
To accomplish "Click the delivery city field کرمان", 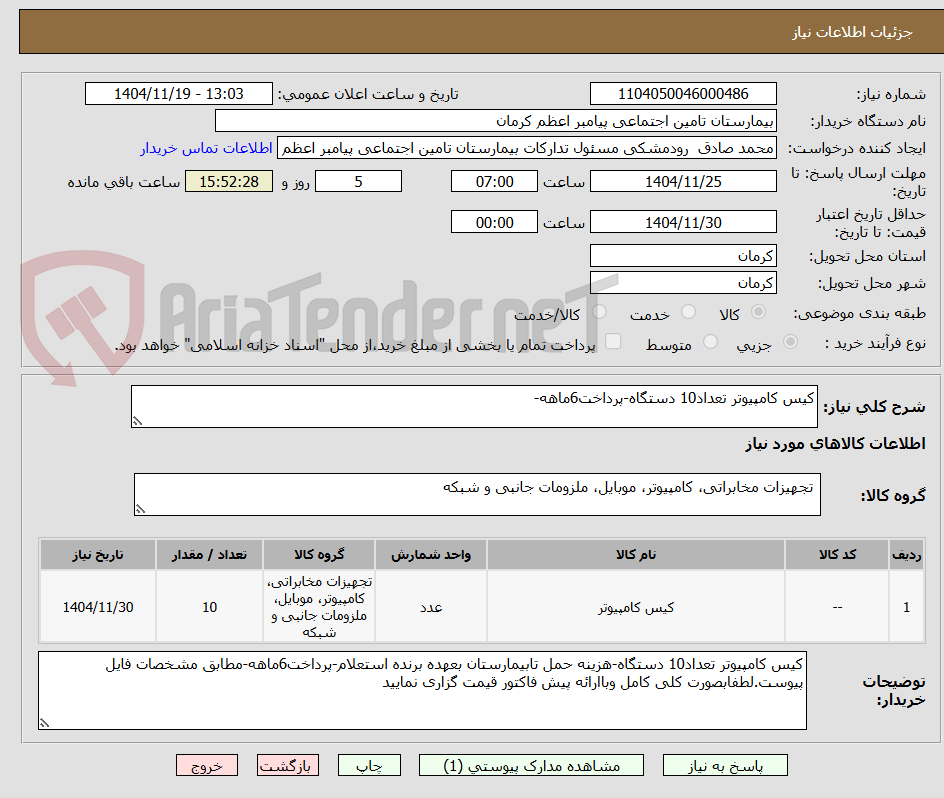I will [683, 282].
